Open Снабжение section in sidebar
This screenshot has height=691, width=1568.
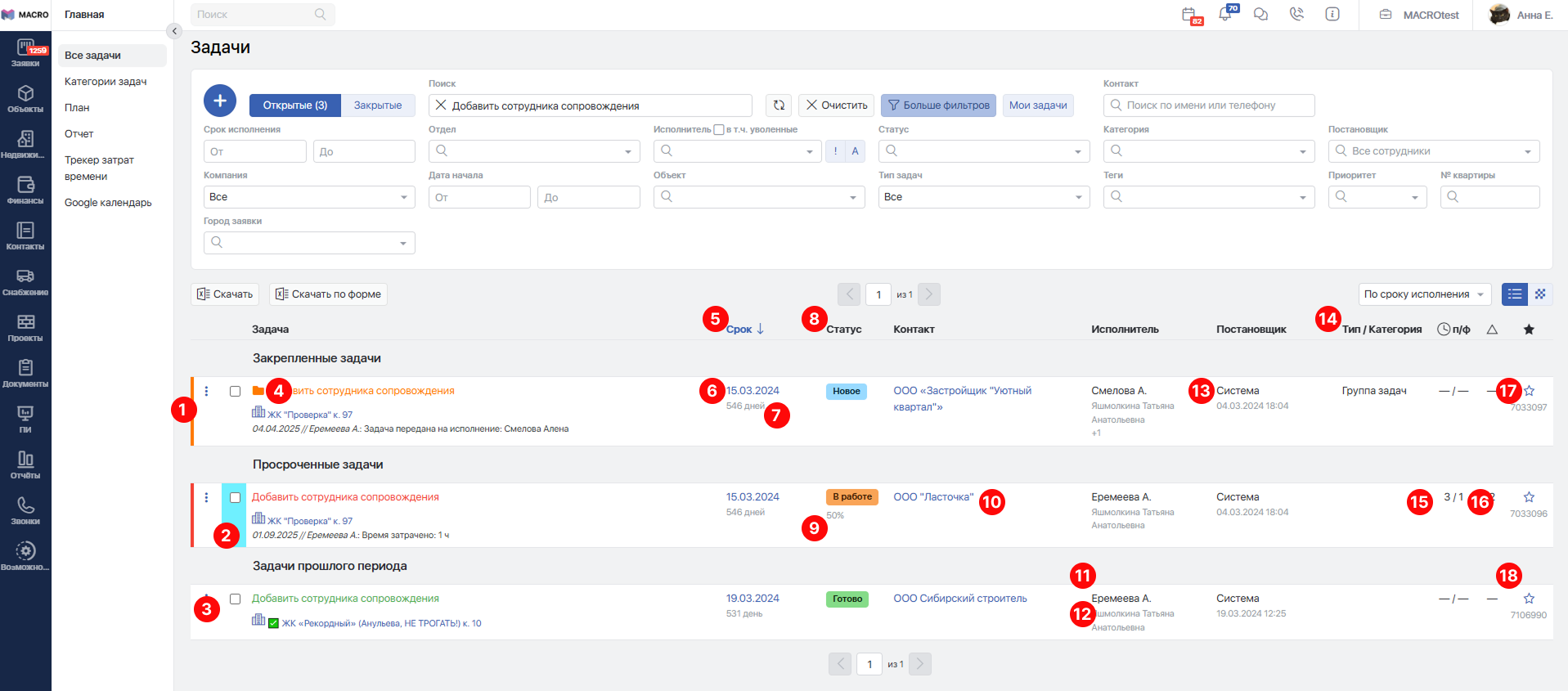pos(25,281)
